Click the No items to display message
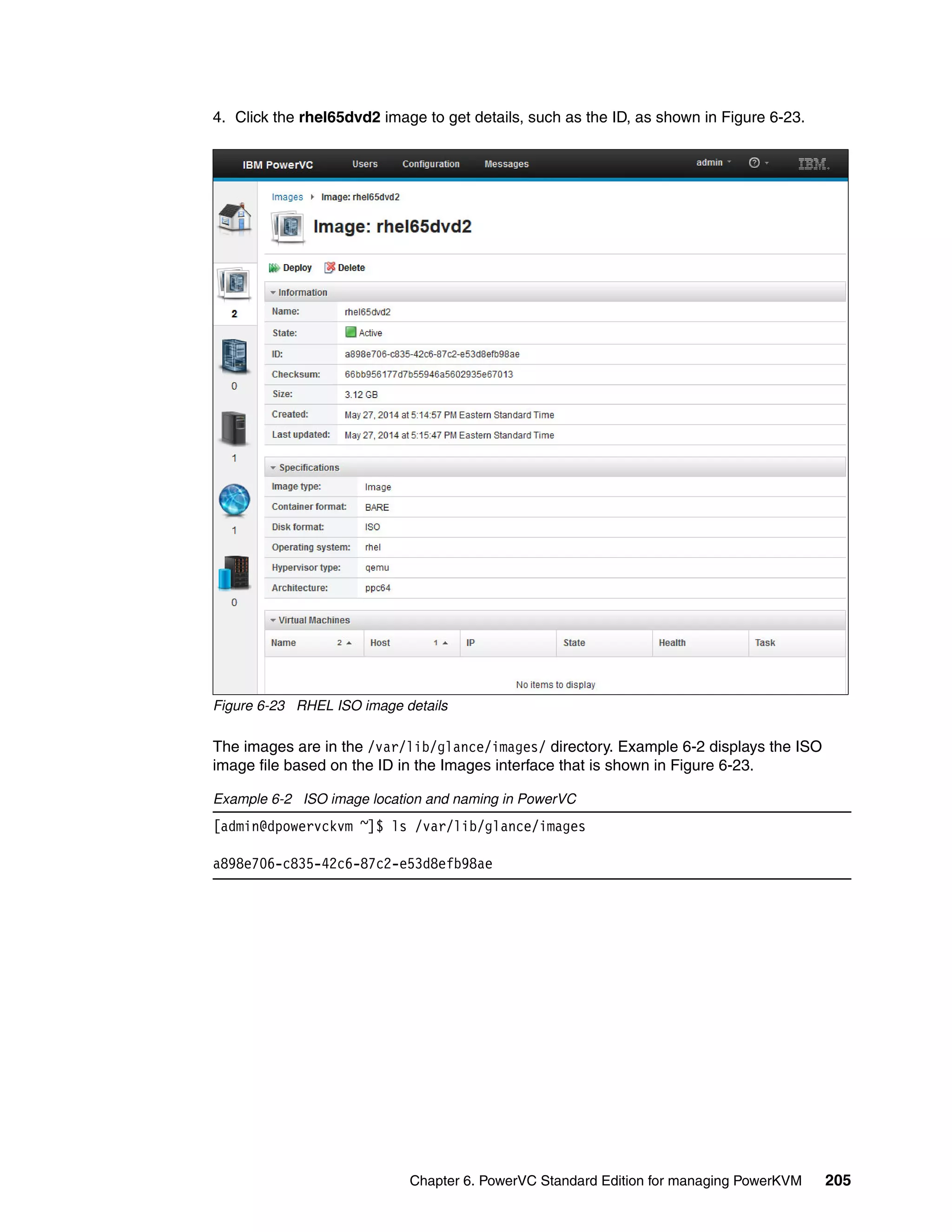Viewport: 952px width, 1232px height. (x=555, y=685)
